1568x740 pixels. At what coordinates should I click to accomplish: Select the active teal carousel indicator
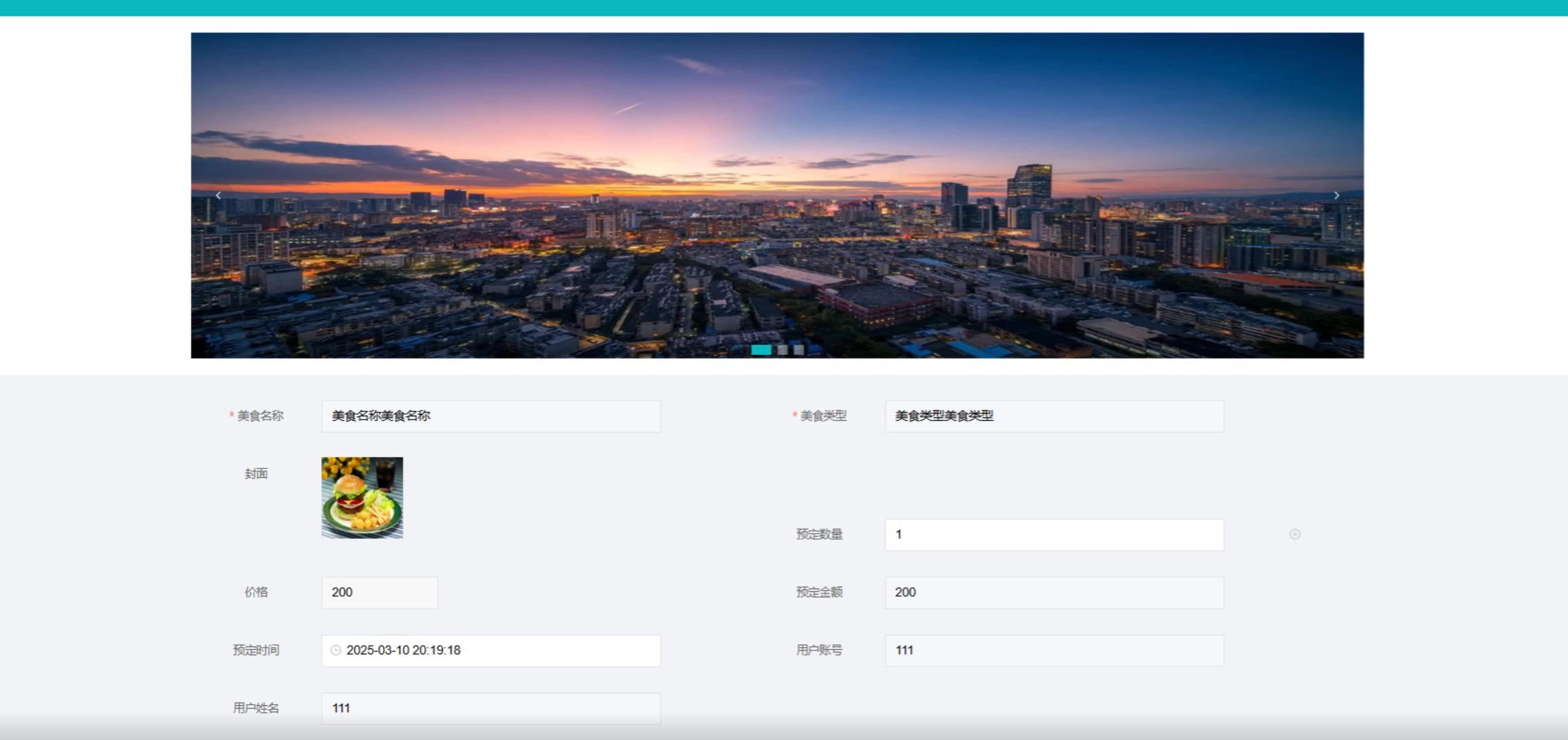[761, 350]
